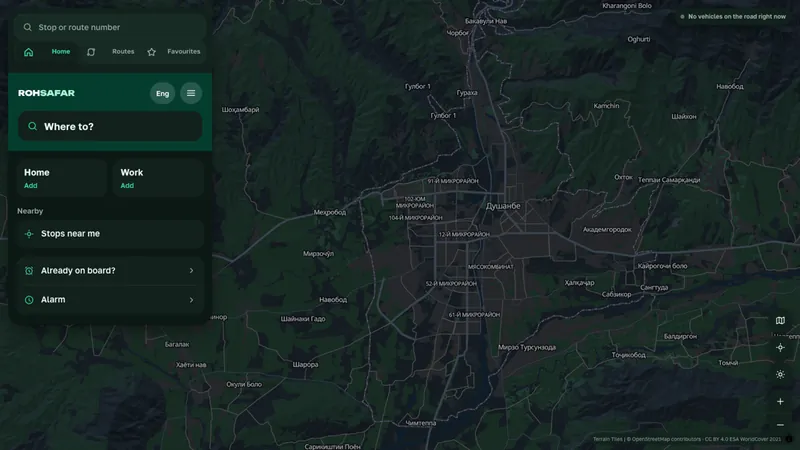Screen dimensions: 800x450
Task: Click the Where to? search box
Action: click(x=110, y=127)
